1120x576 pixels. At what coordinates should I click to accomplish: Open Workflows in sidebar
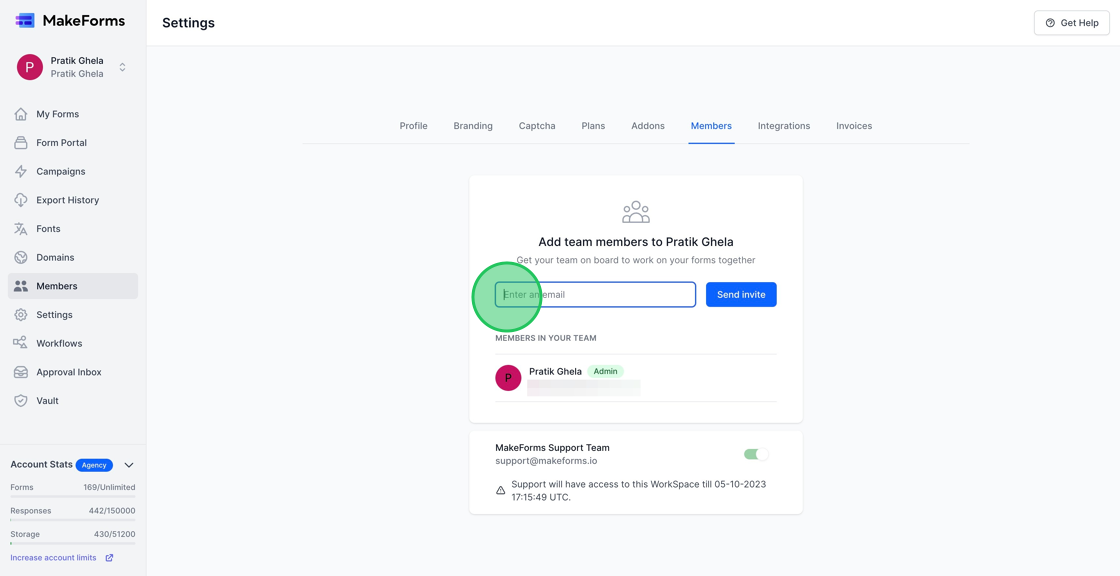click(73, 343)
